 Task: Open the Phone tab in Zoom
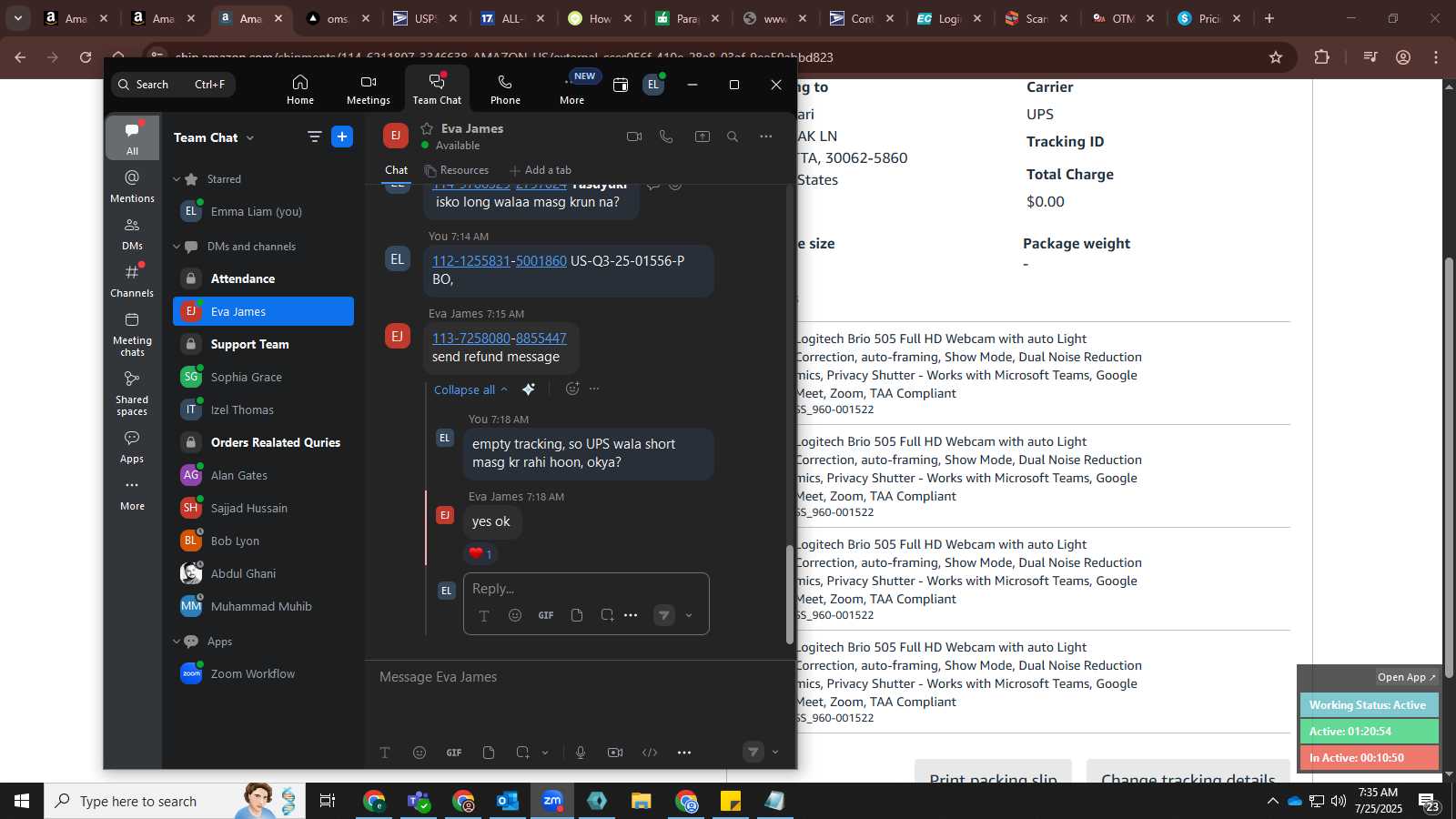point(505,89)
